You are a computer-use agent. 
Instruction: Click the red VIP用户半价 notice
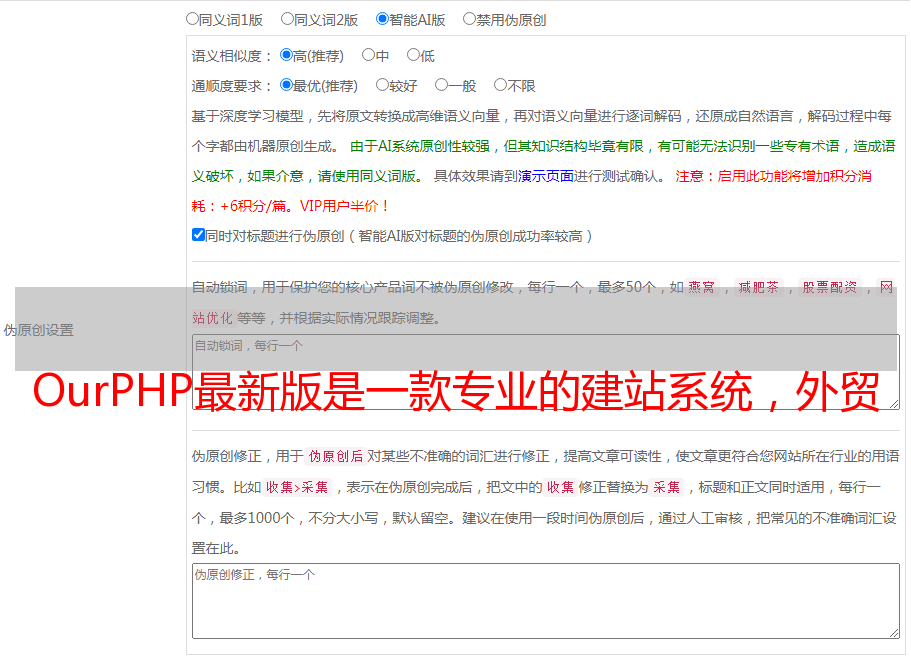(344, 206)
